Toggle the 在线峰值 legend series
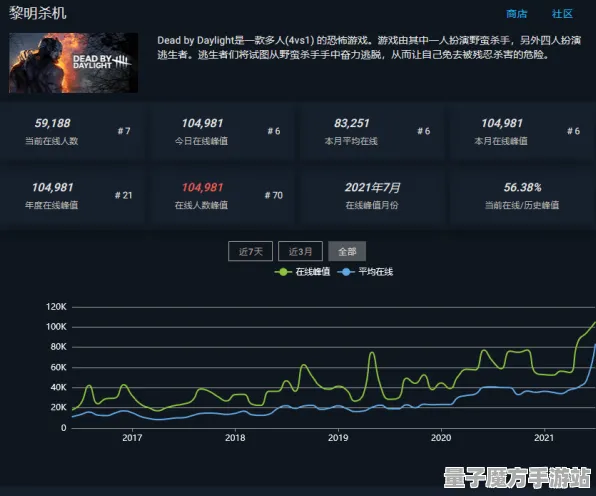Image resolution: width=596 pixels, height=496 pixels. (x=302, y=272)
